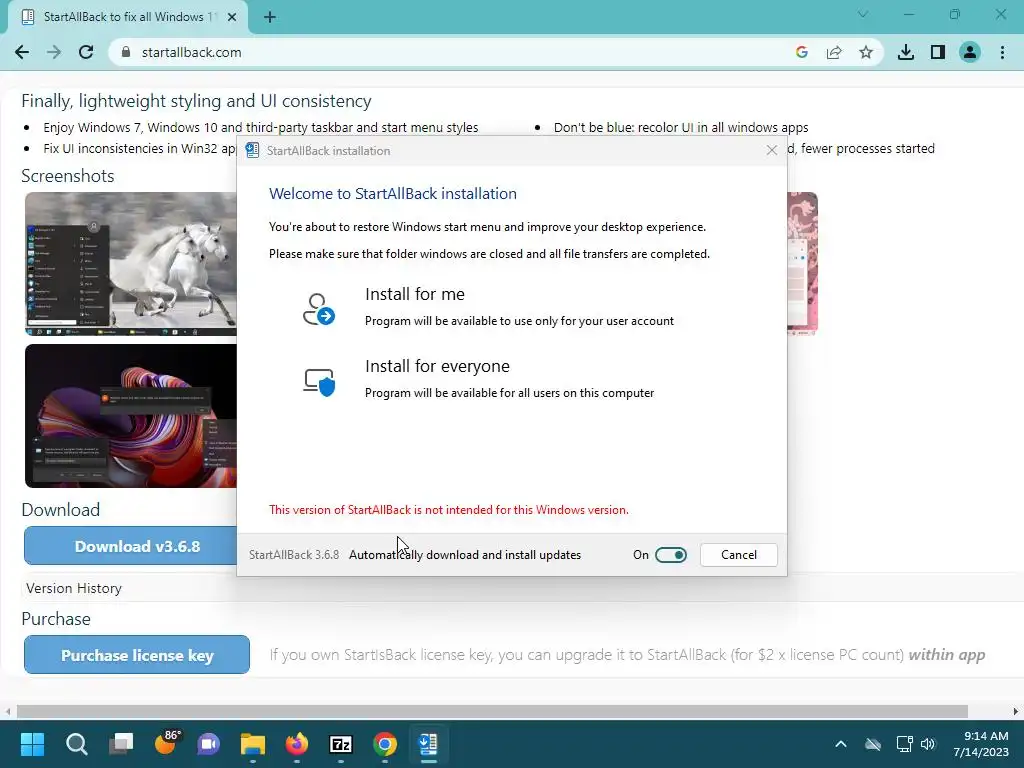Cancel the StartAllBack installation
Image resolution: width=1024 pixels, height=768 pixels.
click(x=739, y=555)
